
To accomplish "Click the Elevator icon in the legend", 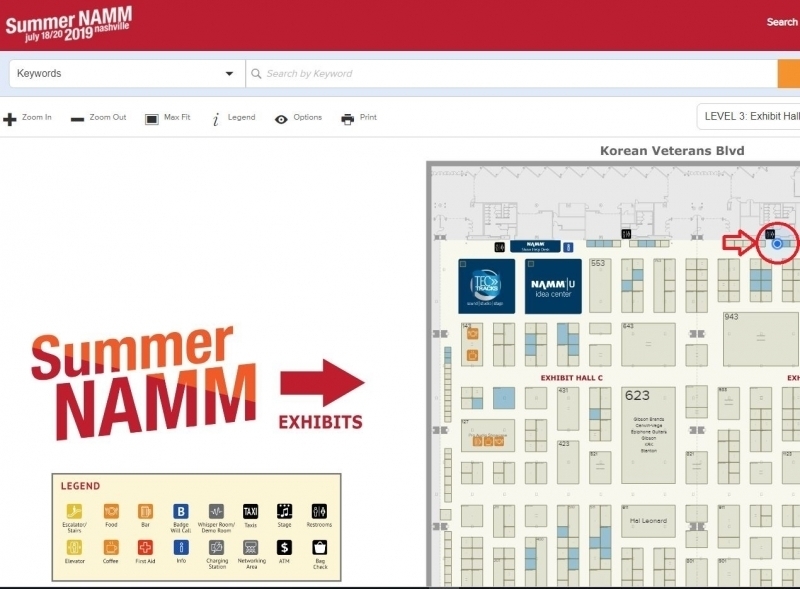I will (74, 548).
